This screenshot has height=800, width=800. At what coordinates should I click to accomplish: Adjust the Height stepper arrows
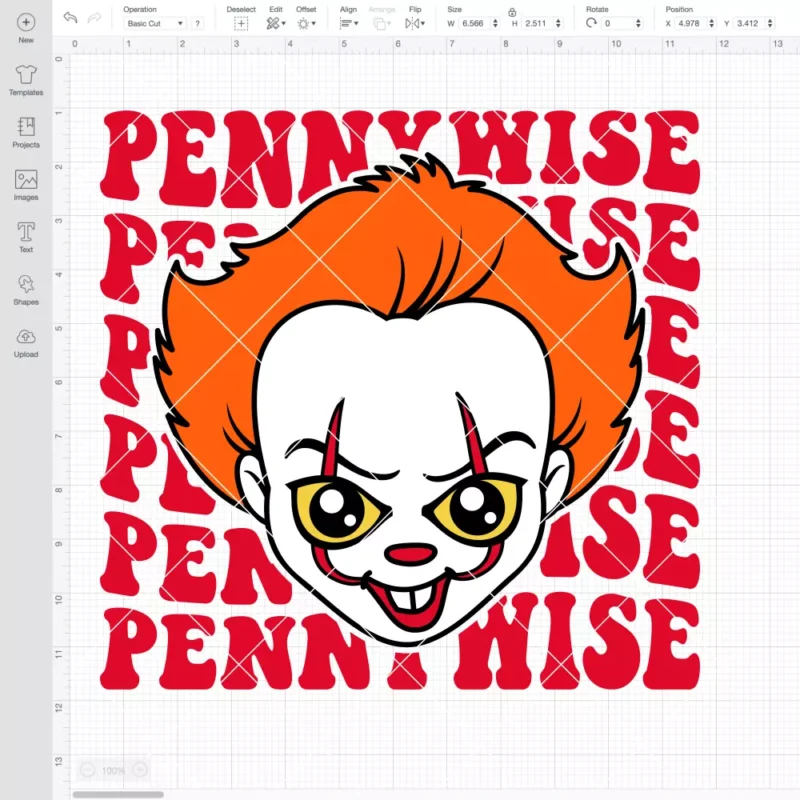(558, 23)
